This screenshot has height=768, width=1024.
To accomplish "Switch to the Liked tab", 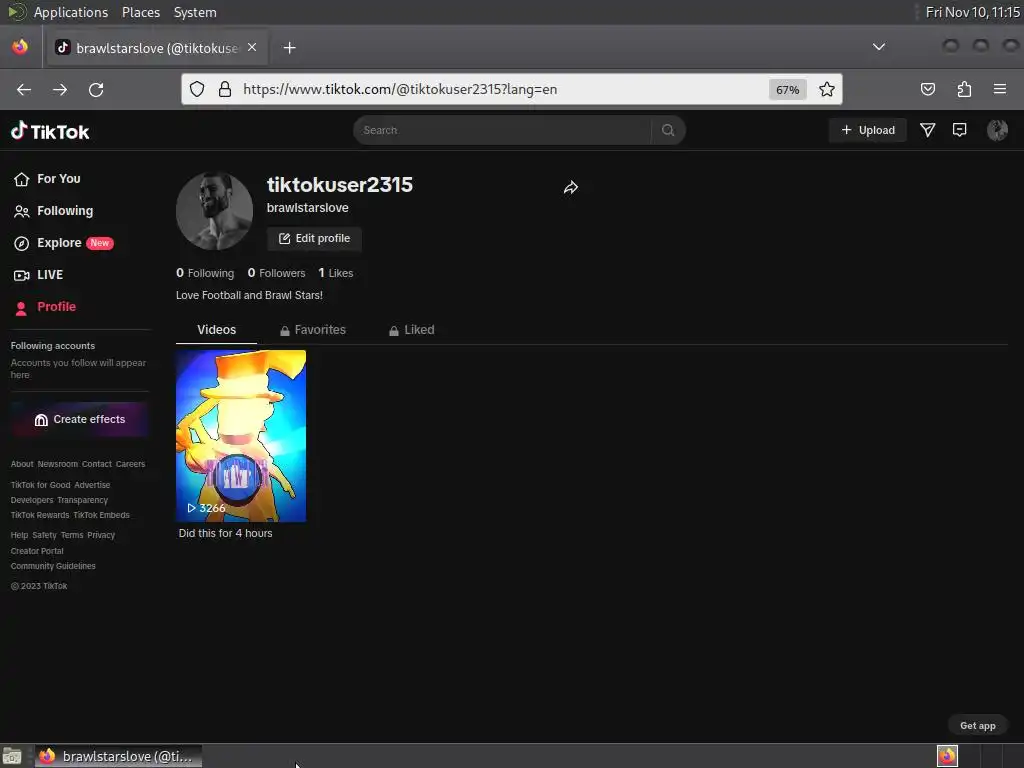I will coord(411,330).
